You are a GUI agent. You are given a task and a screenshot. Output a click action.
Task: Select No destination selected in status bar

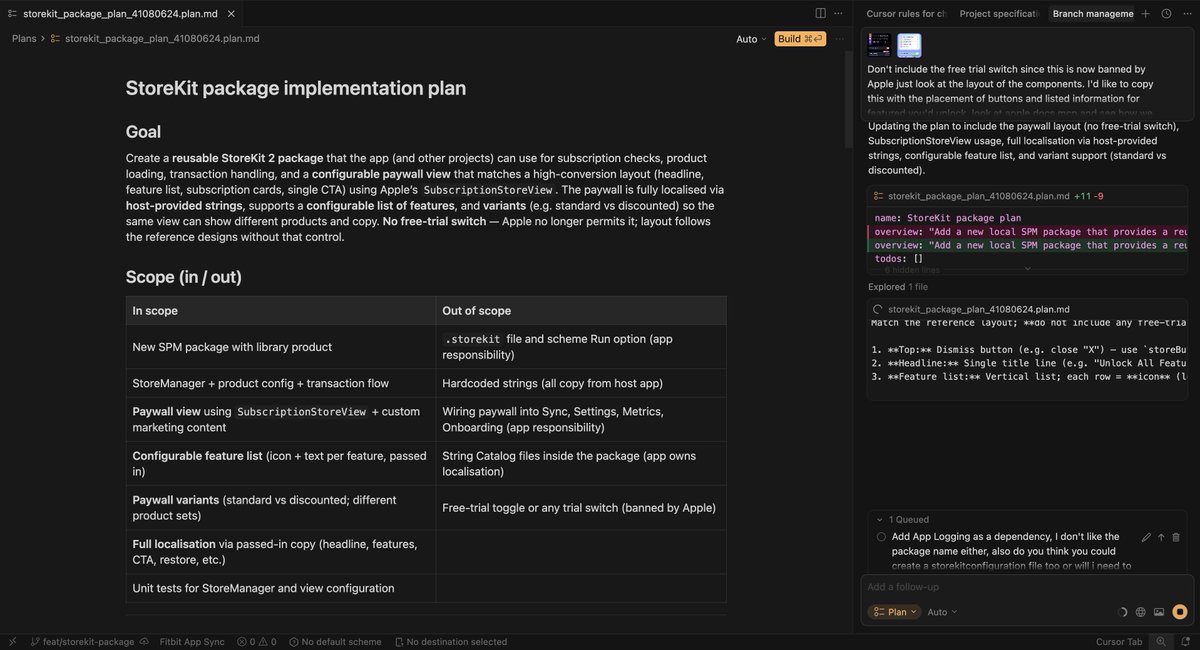tap(450, 642)
